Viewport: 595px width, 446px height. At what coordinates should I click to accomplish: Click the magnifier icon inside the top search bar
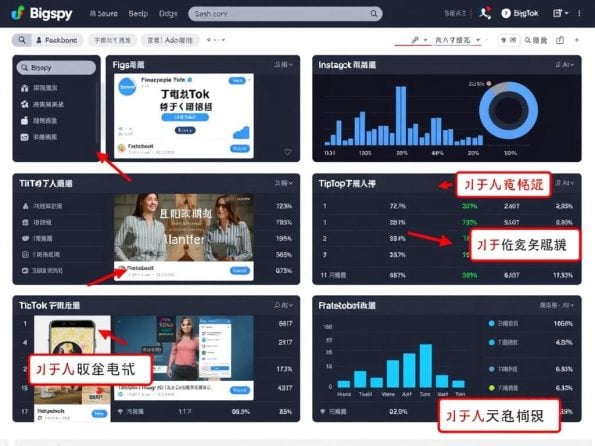(x=374, y=14)
